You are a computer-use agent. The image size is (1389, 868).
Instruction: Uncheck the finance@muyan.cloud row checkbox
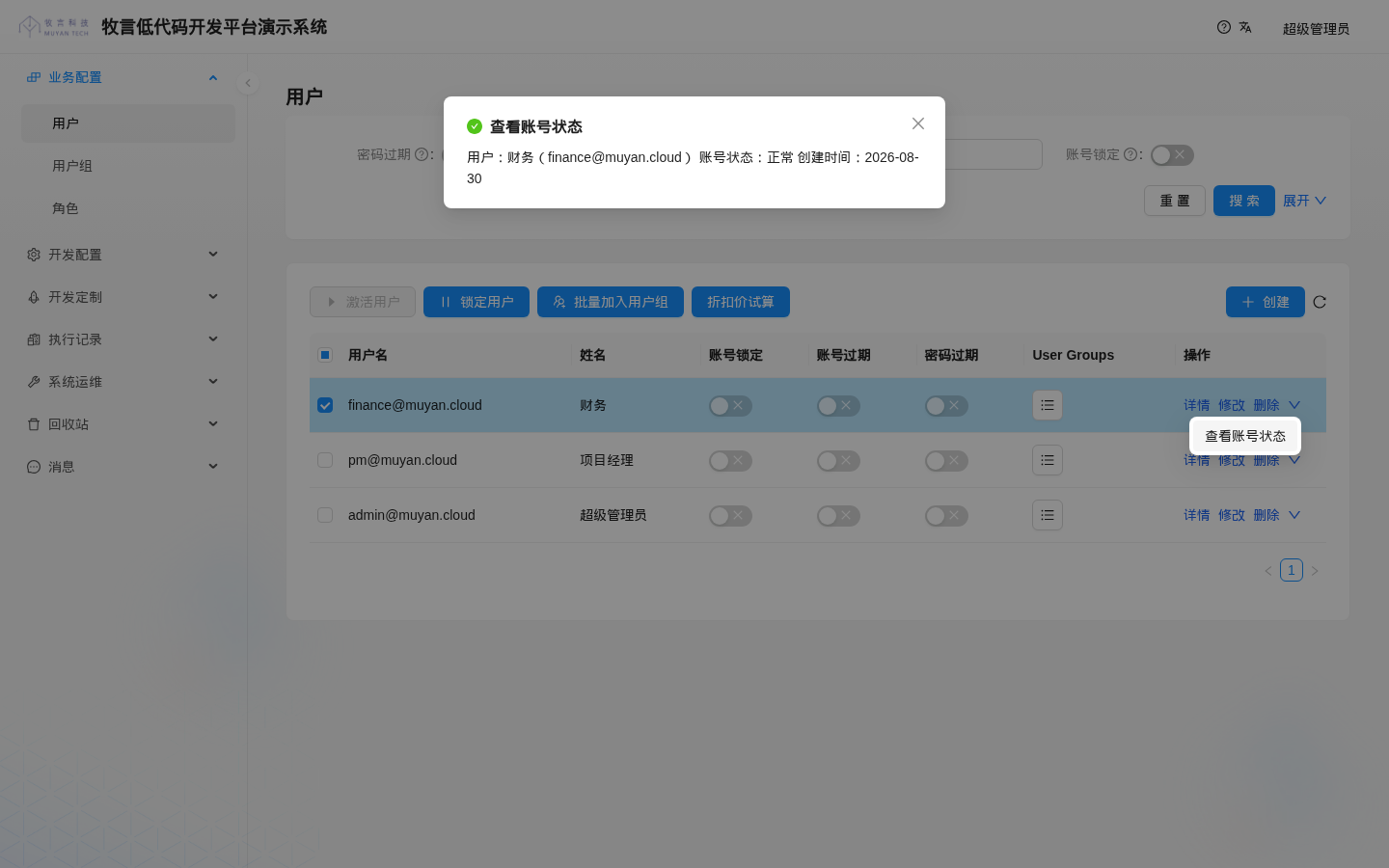pyautogui.click(x=325, y=405)
